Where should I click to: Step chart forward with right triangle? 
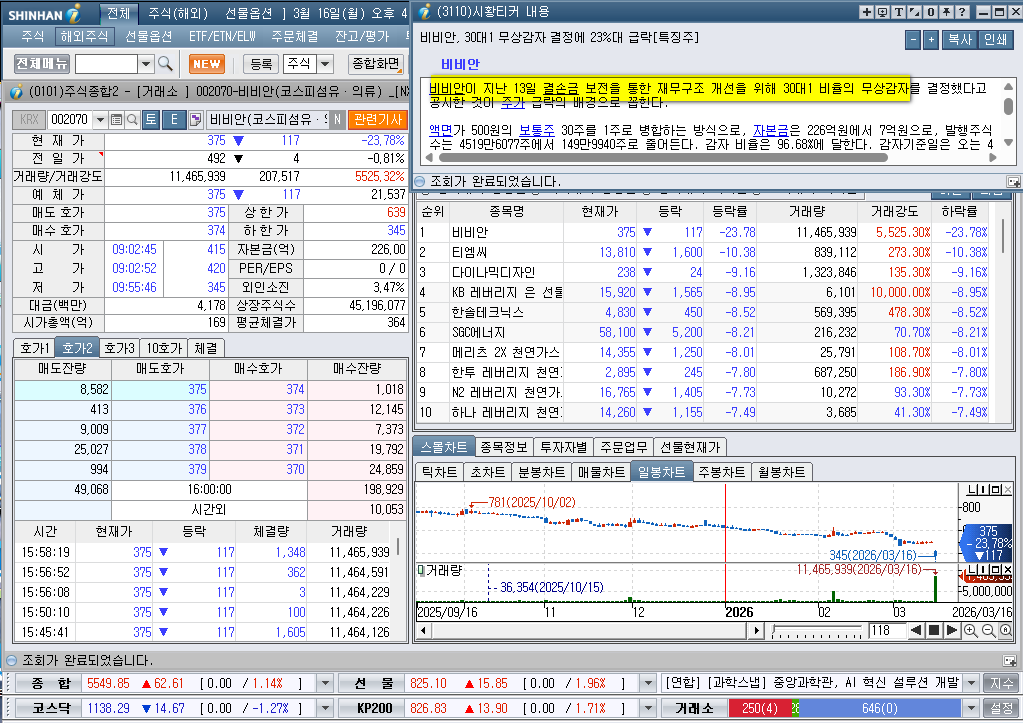tap(951, 630)
